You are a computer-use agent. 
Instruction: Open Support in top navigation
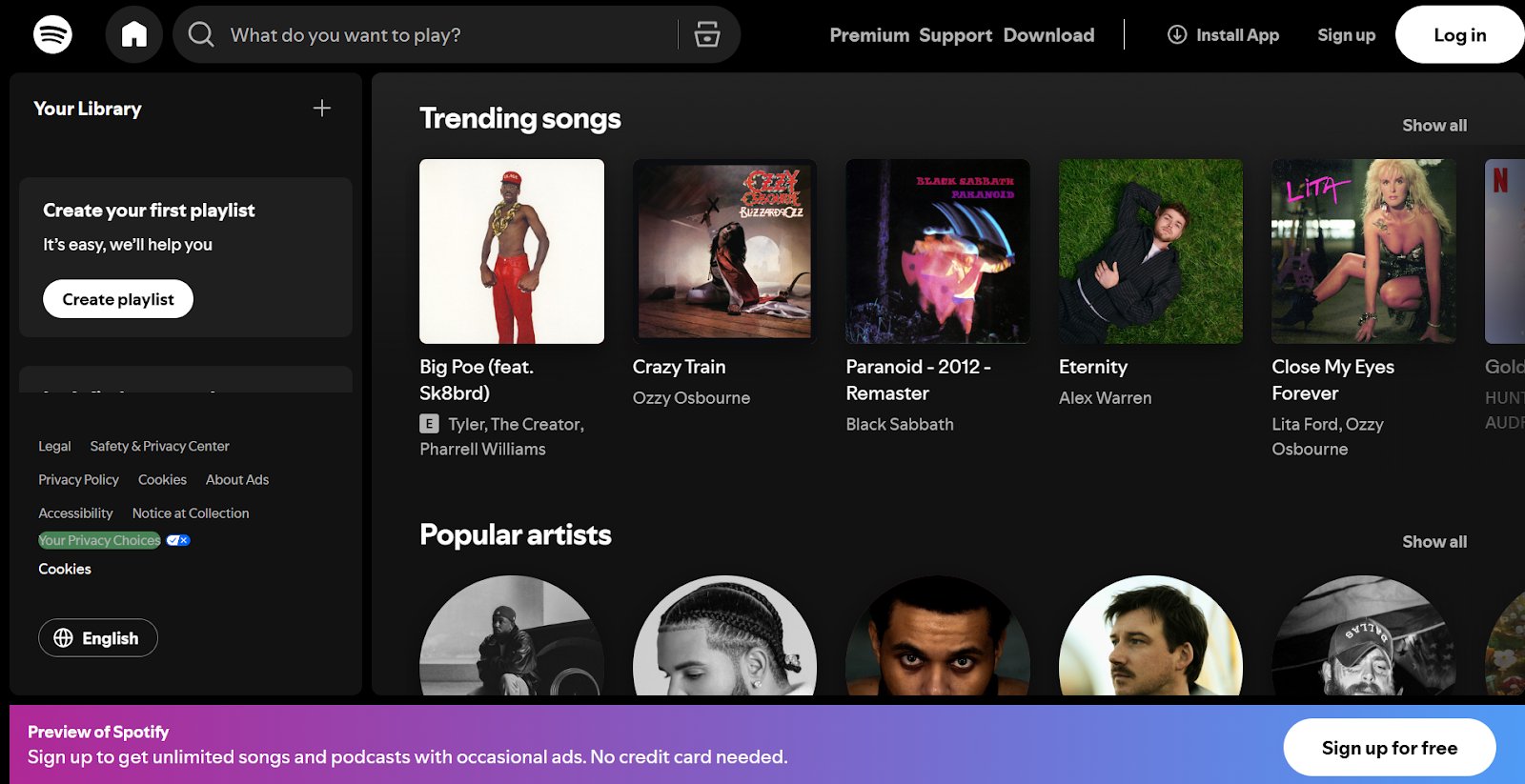point(956,34)
